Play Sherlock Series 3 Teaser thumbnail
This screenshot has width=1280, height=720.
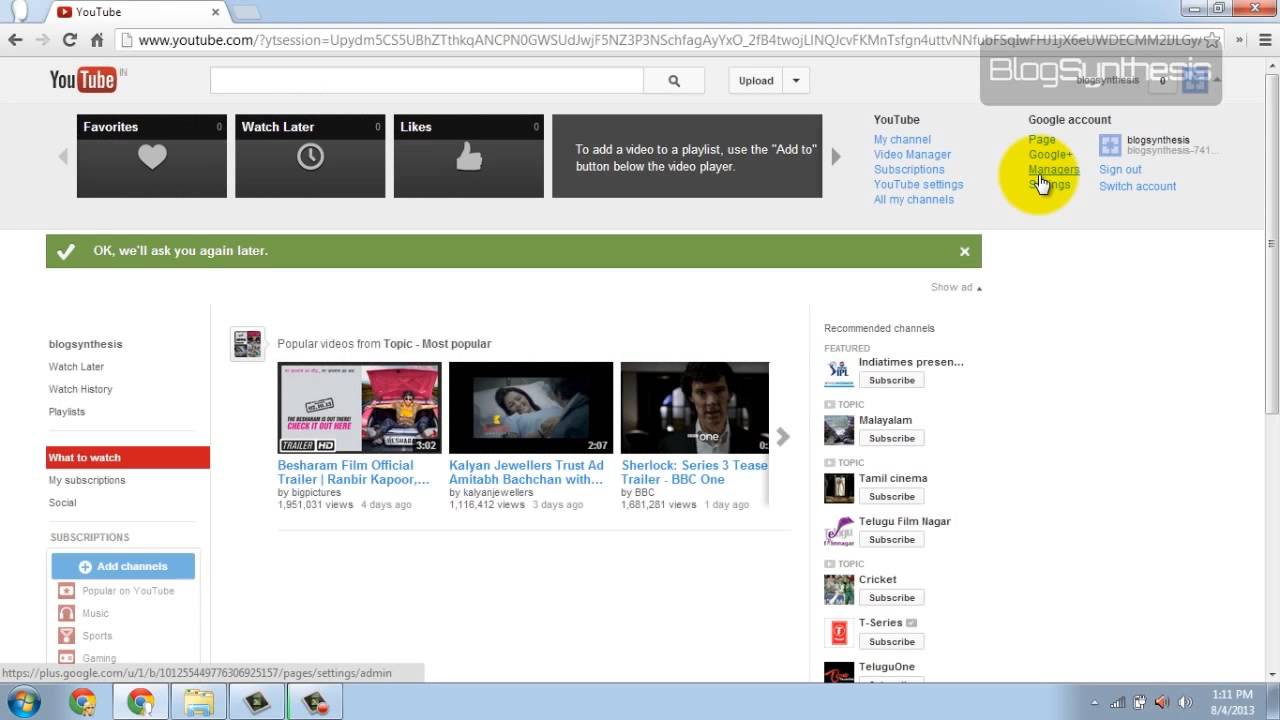click(695, 408)
